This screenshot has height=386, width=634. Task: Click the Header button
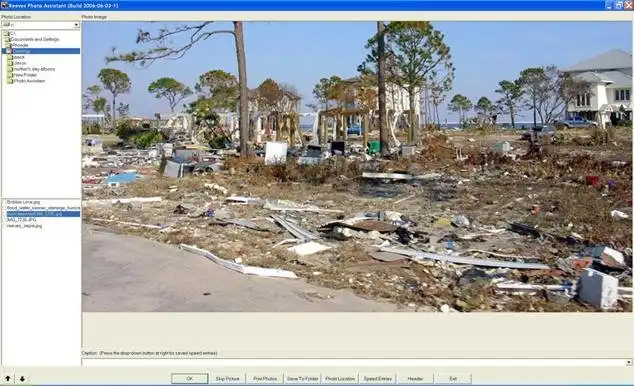[x=415, y=379]
